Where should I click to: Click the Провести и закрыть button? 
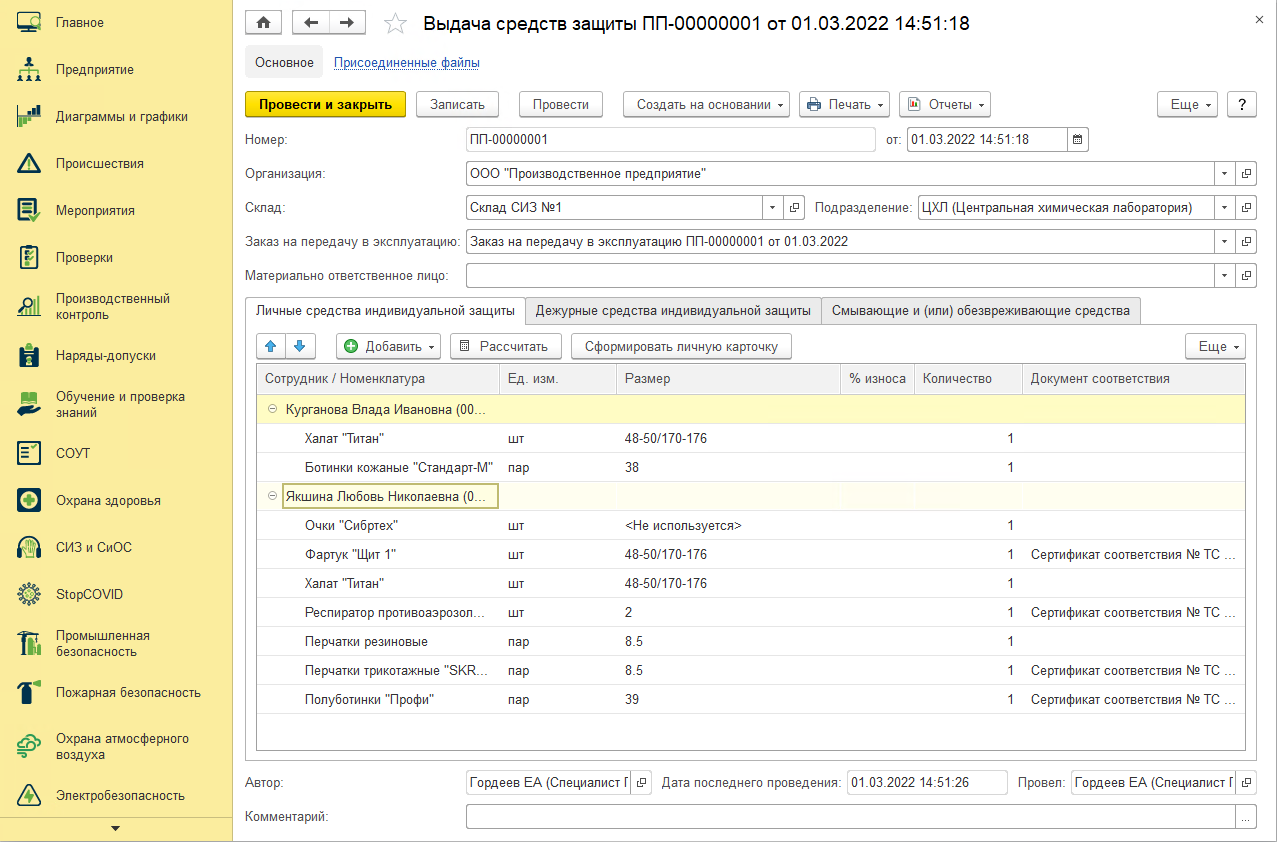click(325, 104)
